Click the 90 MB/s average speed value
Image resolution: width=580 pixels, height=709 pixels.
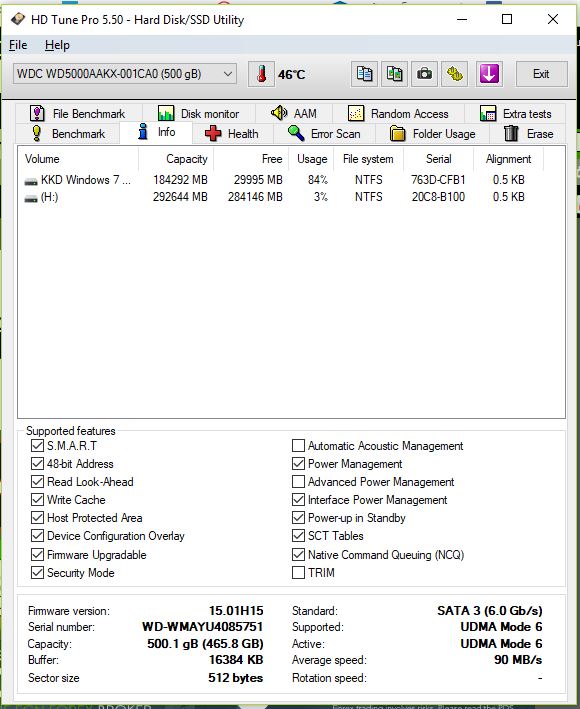click(x=518, y=660)
